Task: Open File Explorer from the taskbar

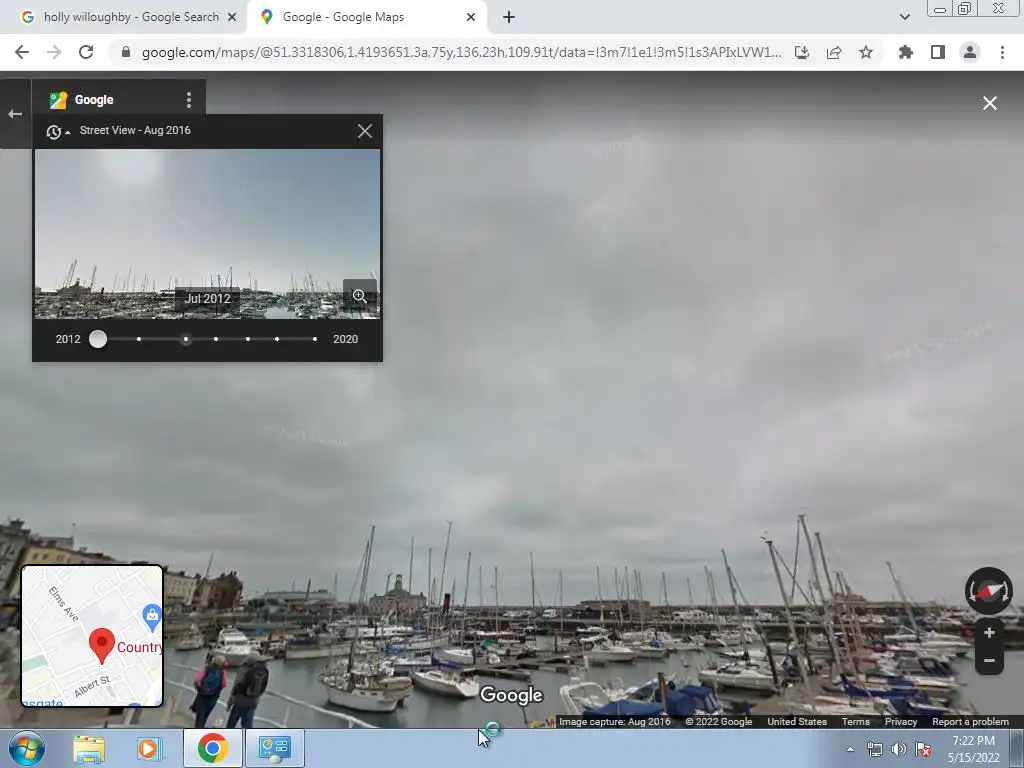Action: coord(89,748)
